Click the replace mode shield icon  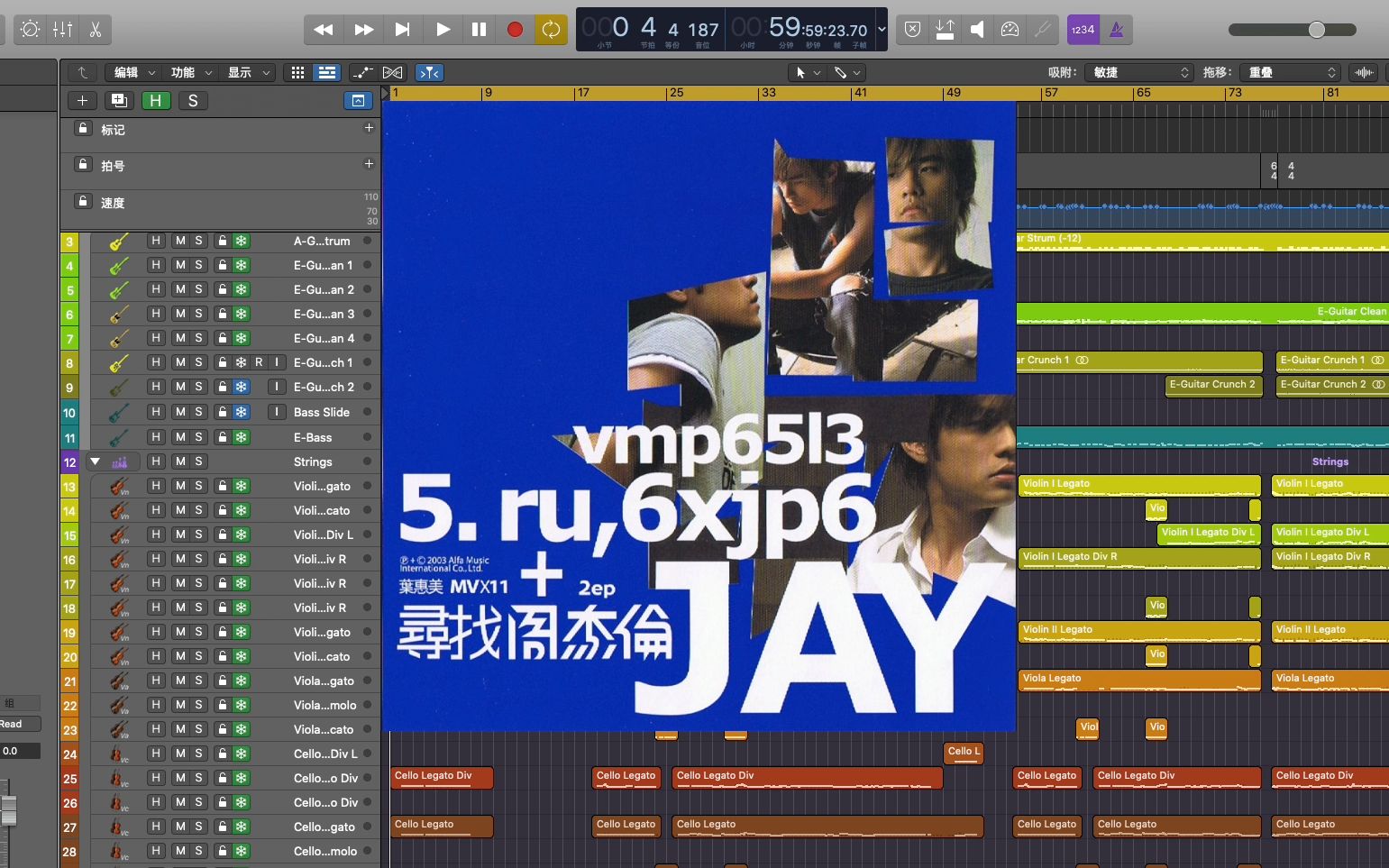pos(912,29)
